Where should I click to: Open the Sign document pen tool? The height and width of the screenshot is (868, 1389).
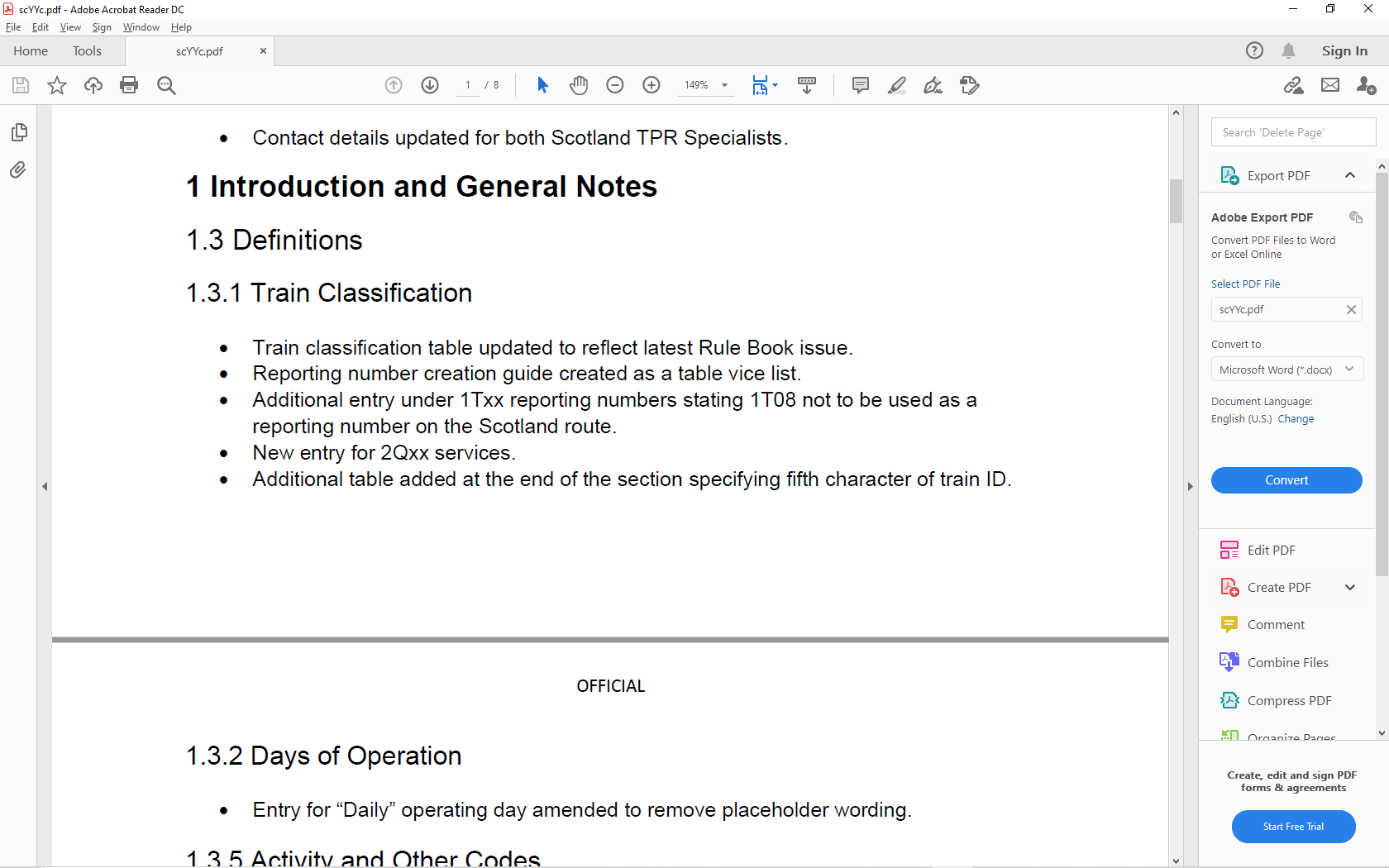pyautogui.click(x=933, y=85)
